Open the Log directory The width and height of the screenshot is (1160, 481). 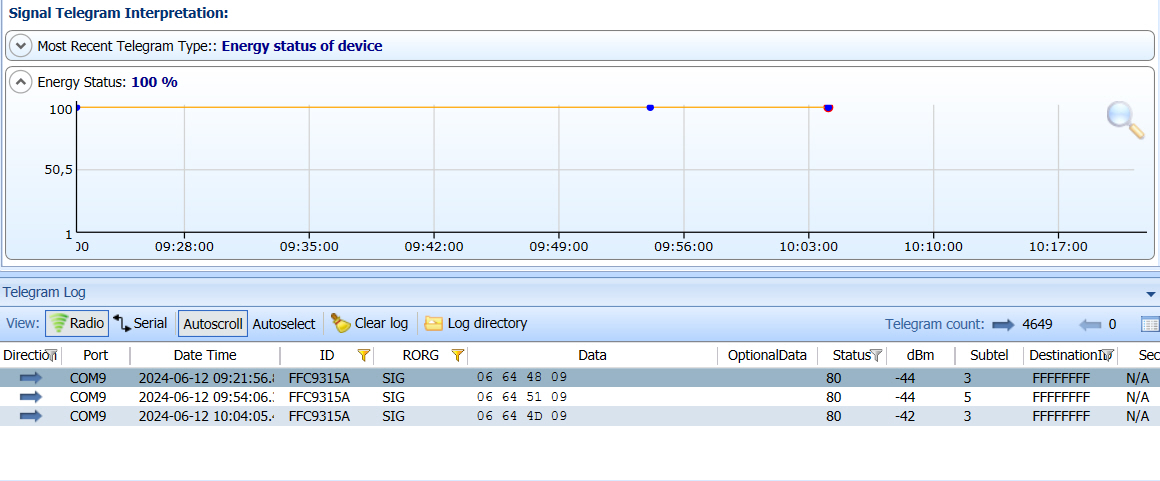(475, 323)
